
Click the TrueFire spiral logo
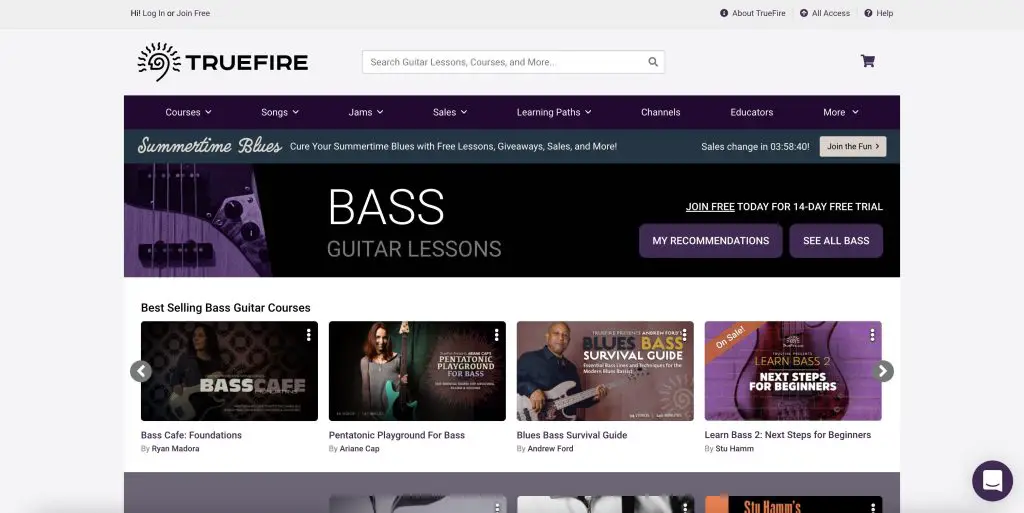pos(159,62)
